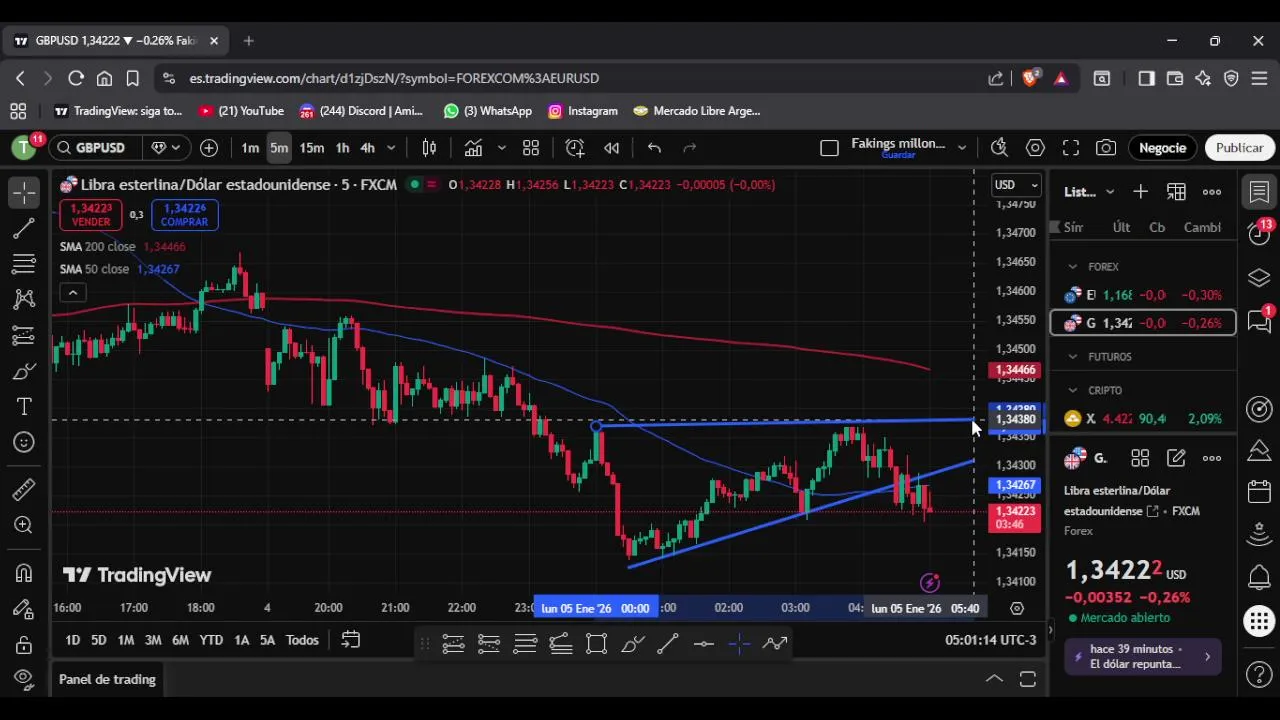Open the go-to-date calendar icon
Screen dimensions: 1280x720
click(x=351, y=640)
